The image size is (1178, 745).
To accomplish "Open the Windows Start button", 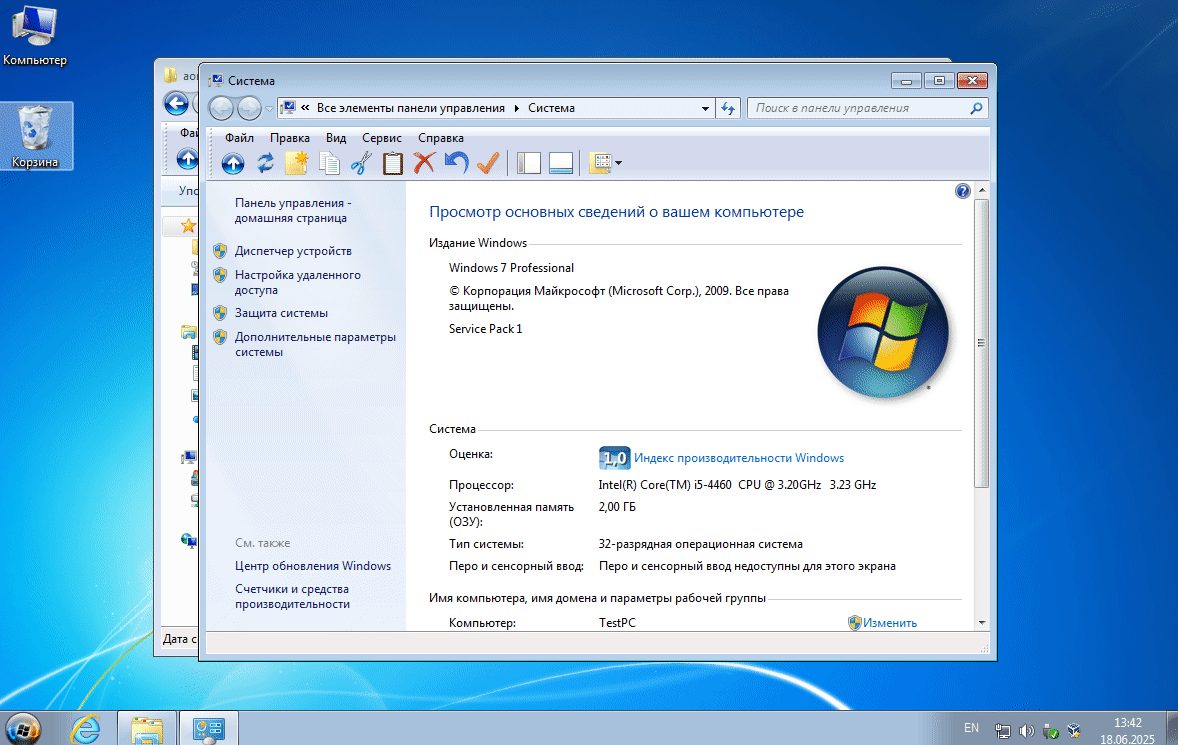I will pos(23,728).
